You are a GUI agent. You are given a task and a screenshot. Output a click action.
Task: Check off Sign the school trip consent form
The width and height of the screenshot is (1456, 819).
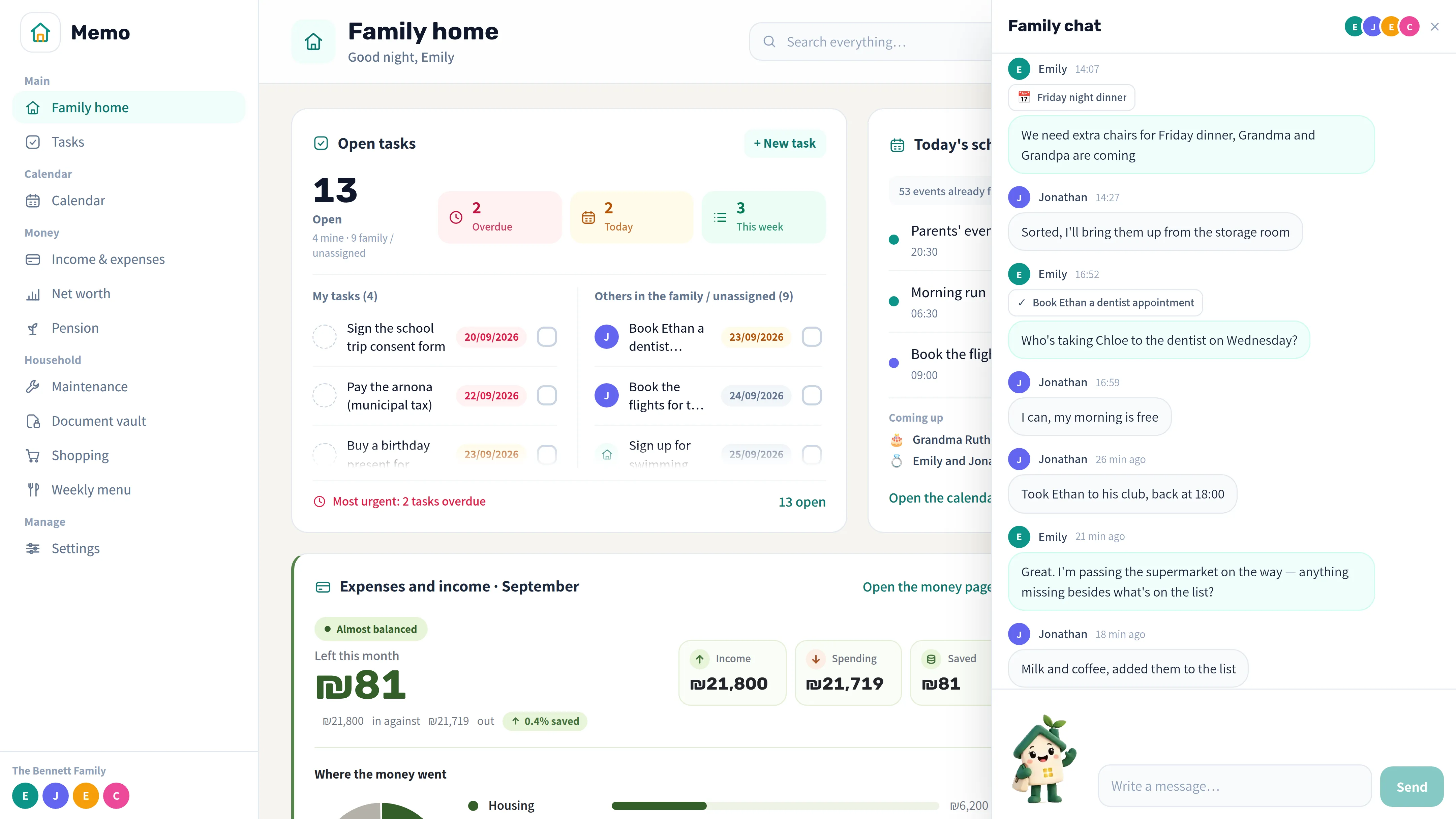(x=547, y=337)
